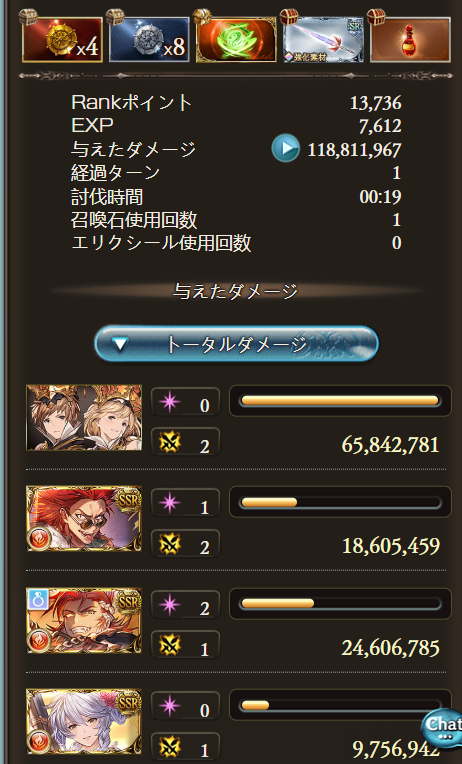Select the ringed red-haired SSR character portrait
This screenshot has height=764, width=462.
tap(84, 620)
